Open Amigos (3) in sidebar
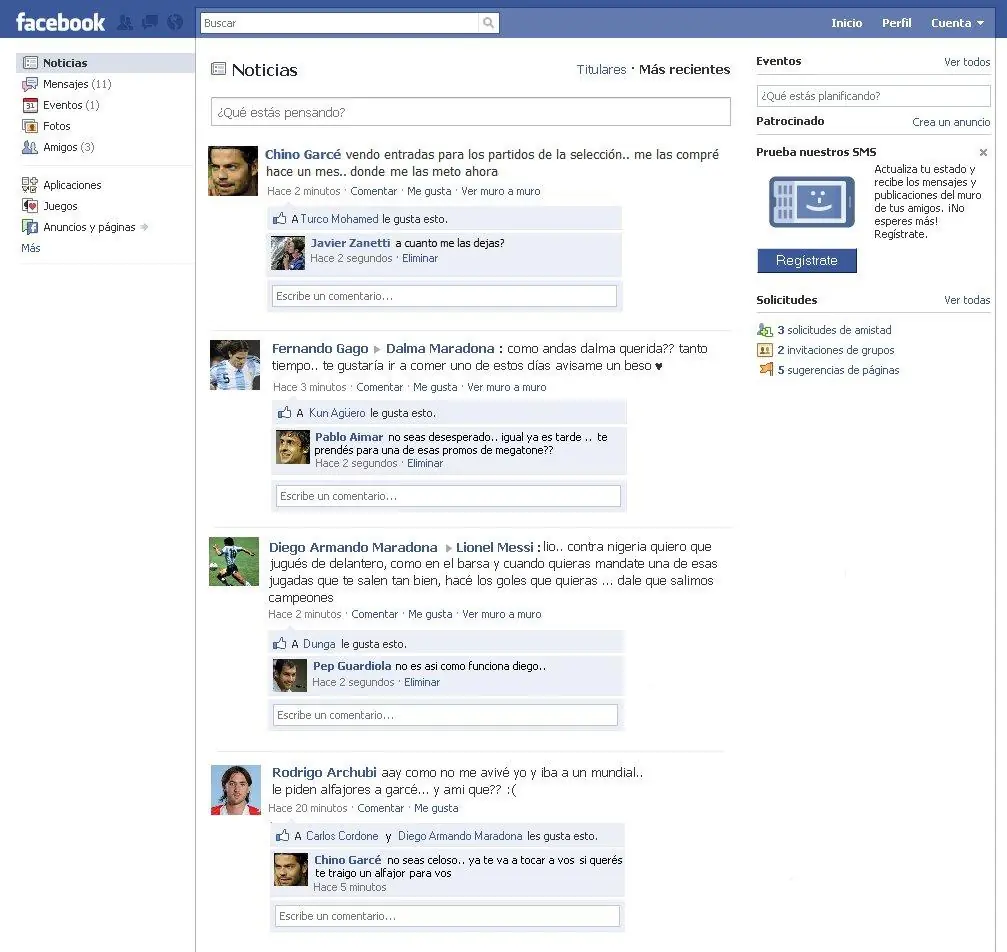 pos(69,147)
